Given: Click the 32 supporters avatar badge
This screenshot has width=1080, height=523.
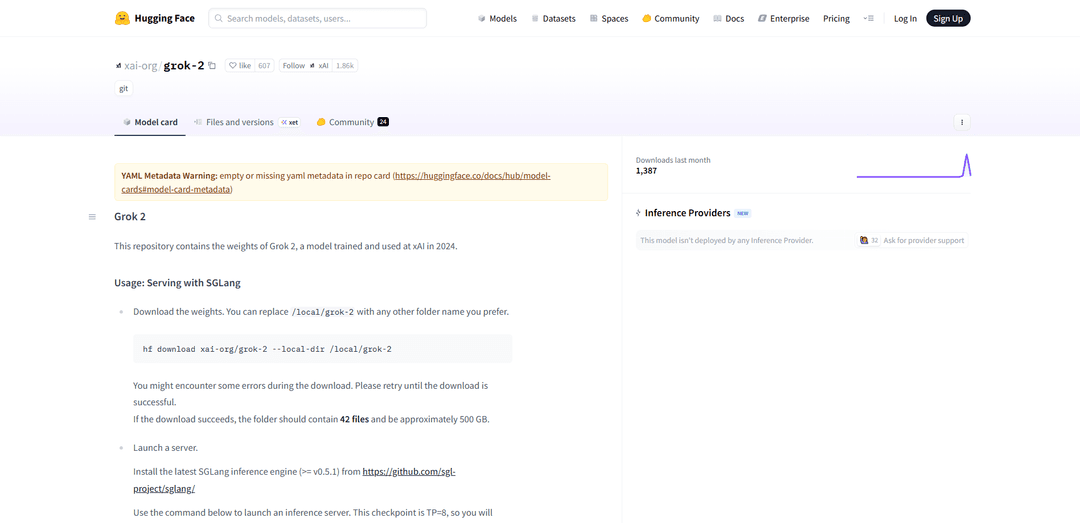Looking at the screenshot, I should (869, 240).
